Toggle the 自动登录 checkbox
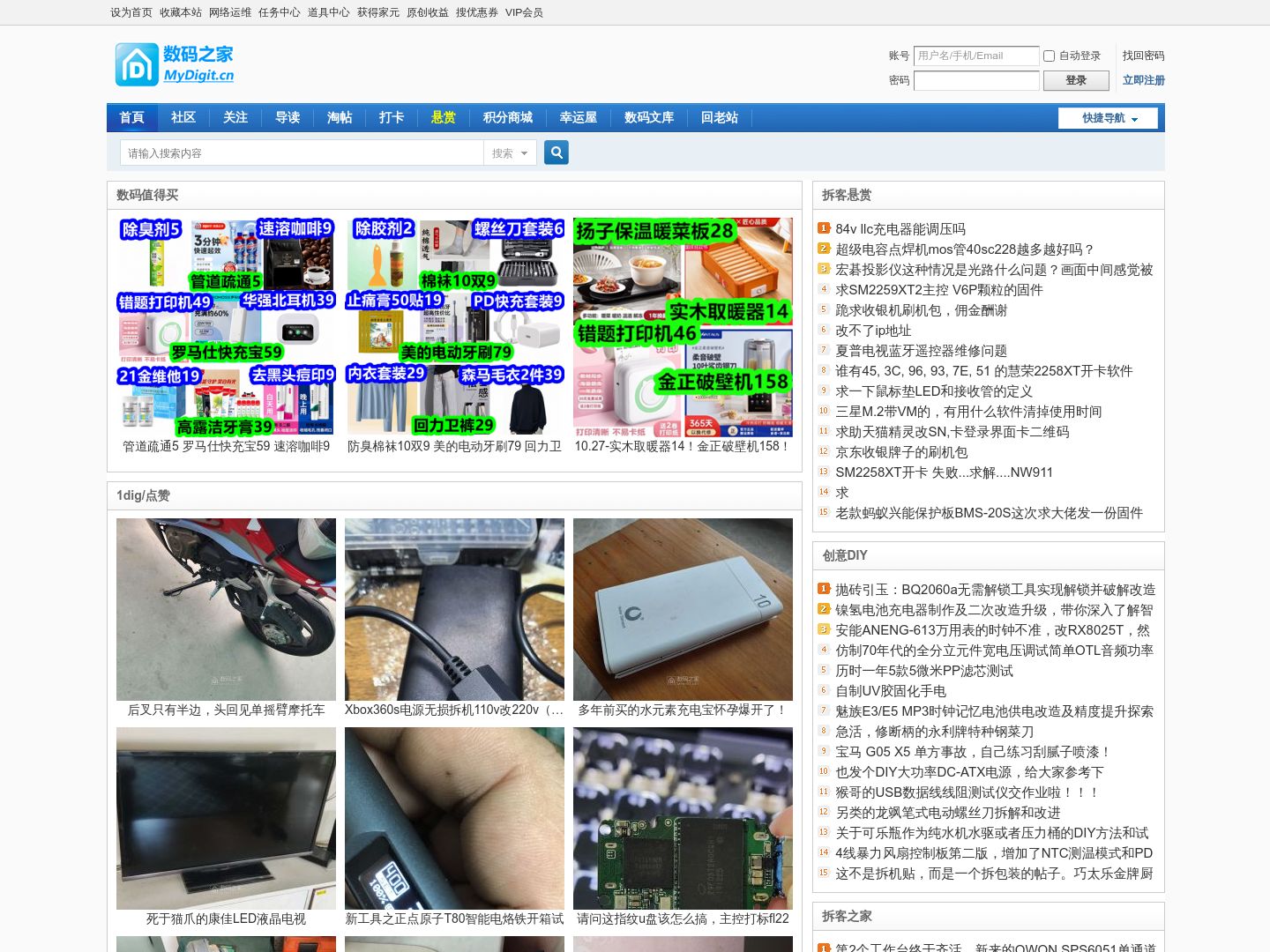The image size is (1270, 952). (1049, 56)
